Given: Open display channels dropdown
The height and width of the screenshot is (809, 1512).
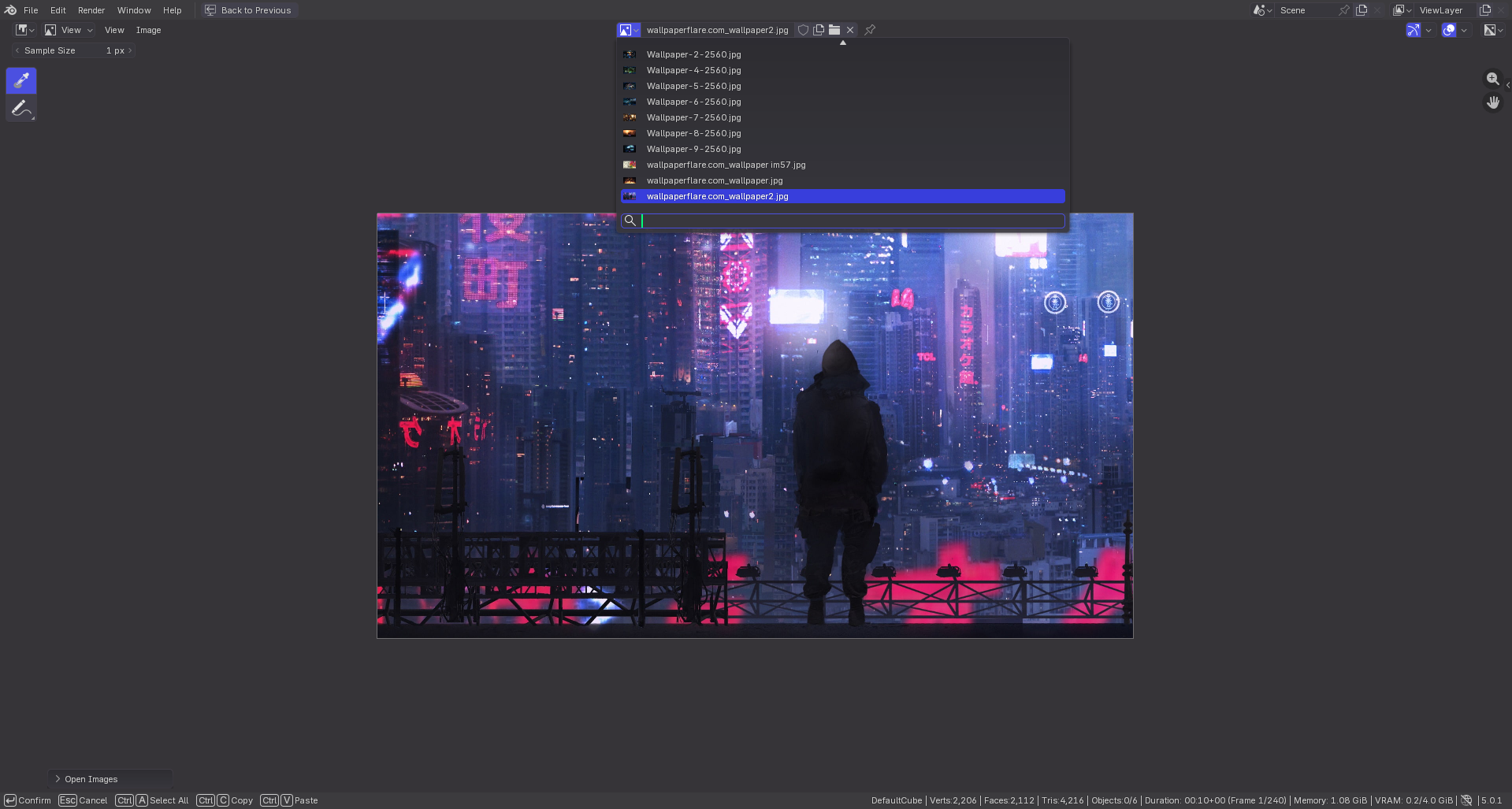Looking at the screenshot, I should coord(1494,30).
